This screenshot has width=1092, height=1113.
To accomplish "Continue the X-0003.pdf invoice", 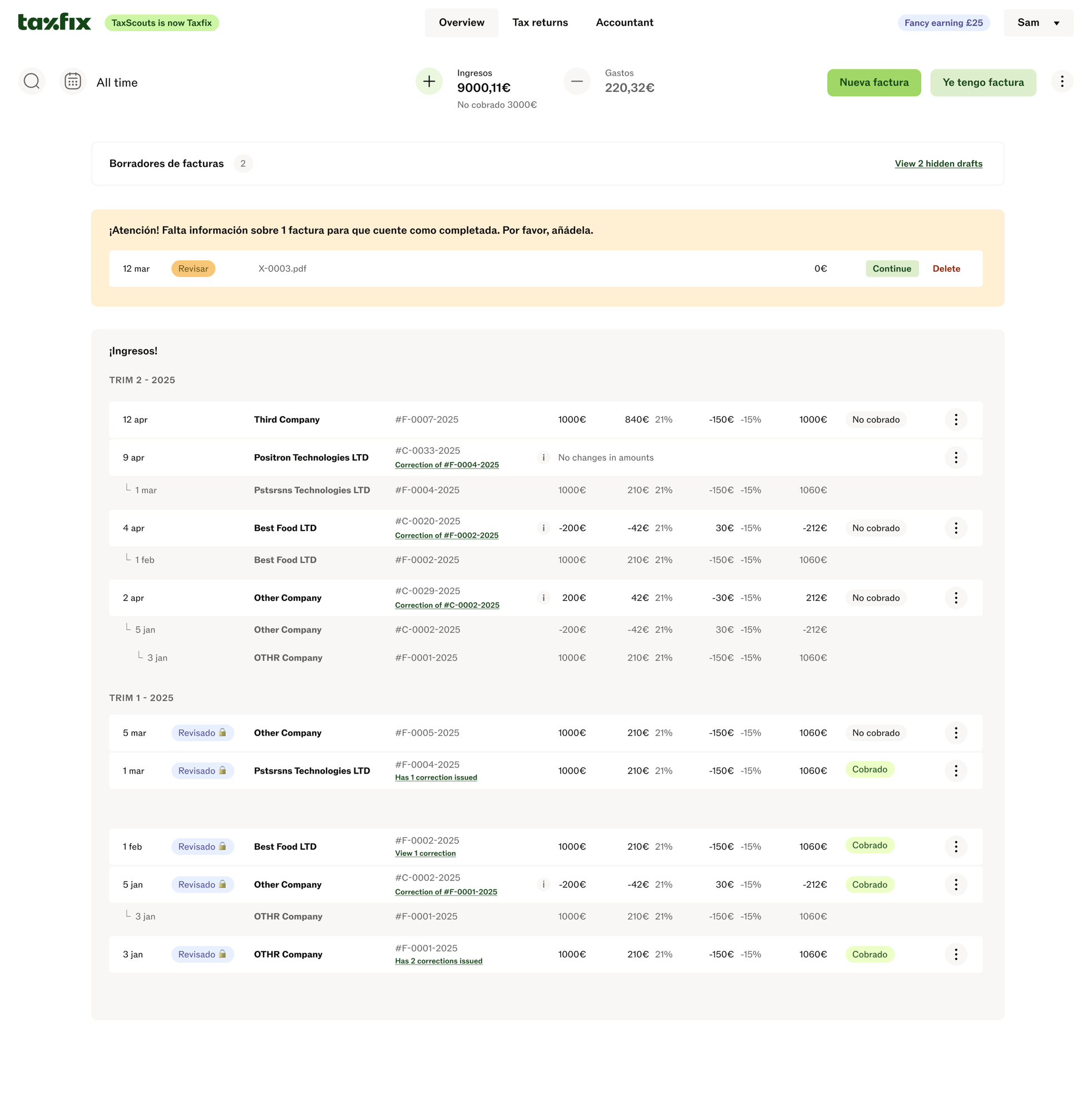I will pyautogui.click(x=892, y=268).
